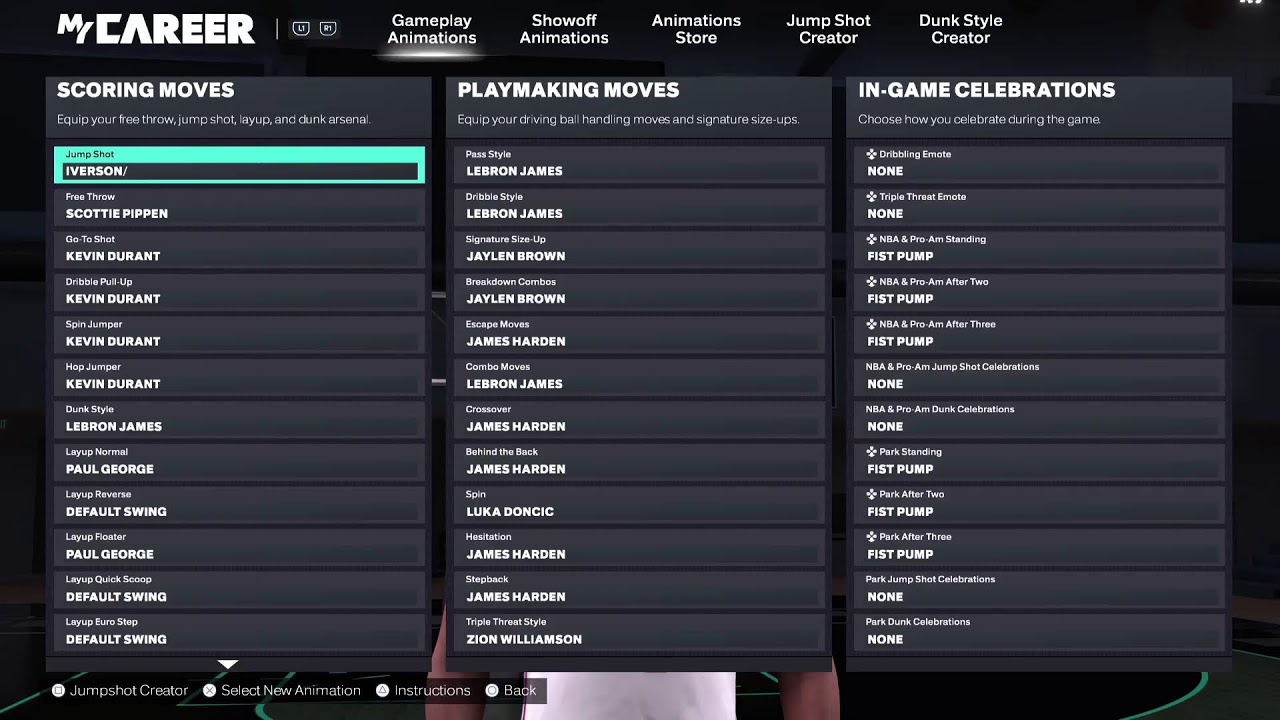Viewport: 1280px width, 720px height.
Task: Click the circle icon beside Back
Action: coord(492,690)
